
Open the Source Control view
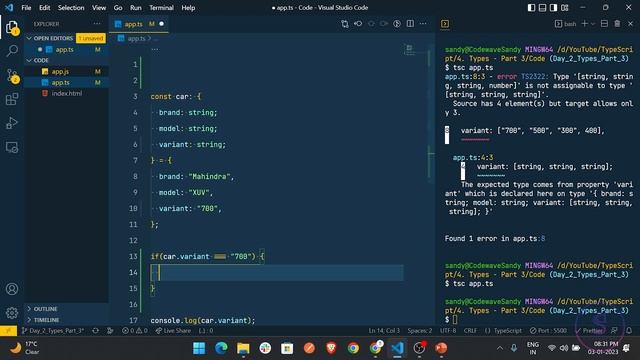click(12, 75)
